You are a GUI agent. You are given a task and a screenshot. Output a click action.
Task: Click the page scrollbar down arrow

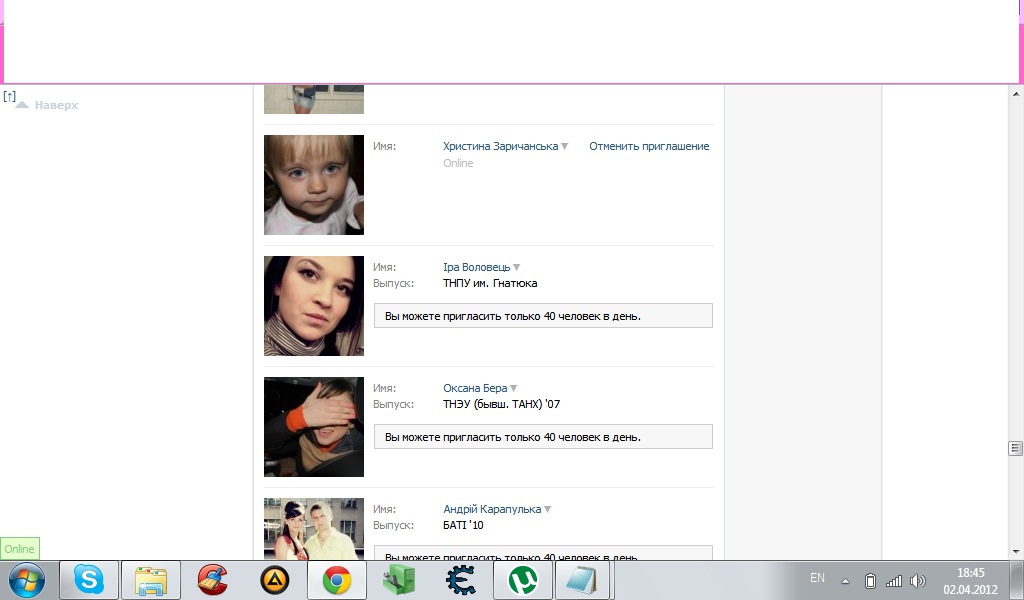pyautogui.click(x=1016, y=552)
